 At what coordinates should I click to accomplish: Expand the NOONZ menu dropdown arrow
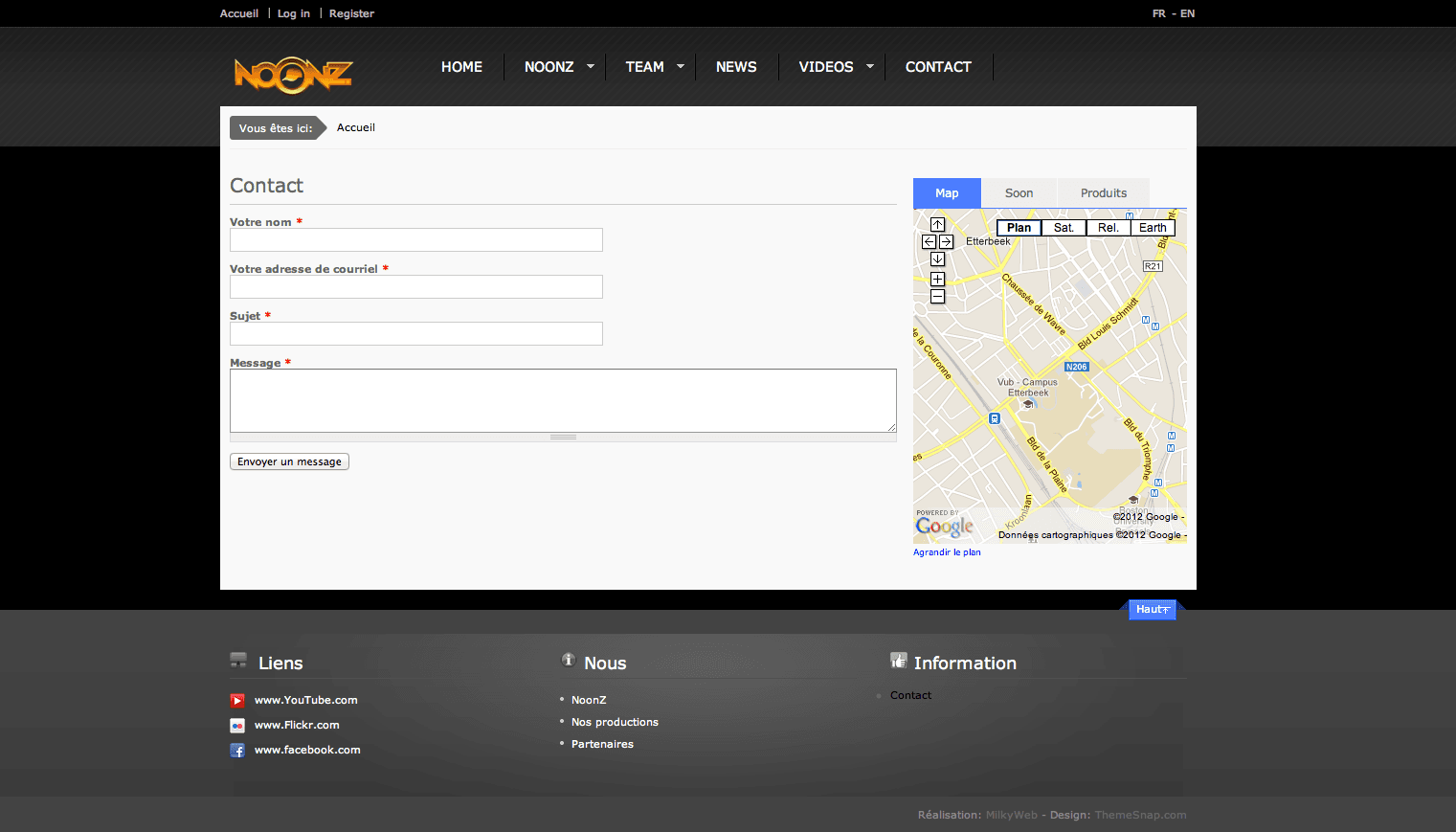591,67
